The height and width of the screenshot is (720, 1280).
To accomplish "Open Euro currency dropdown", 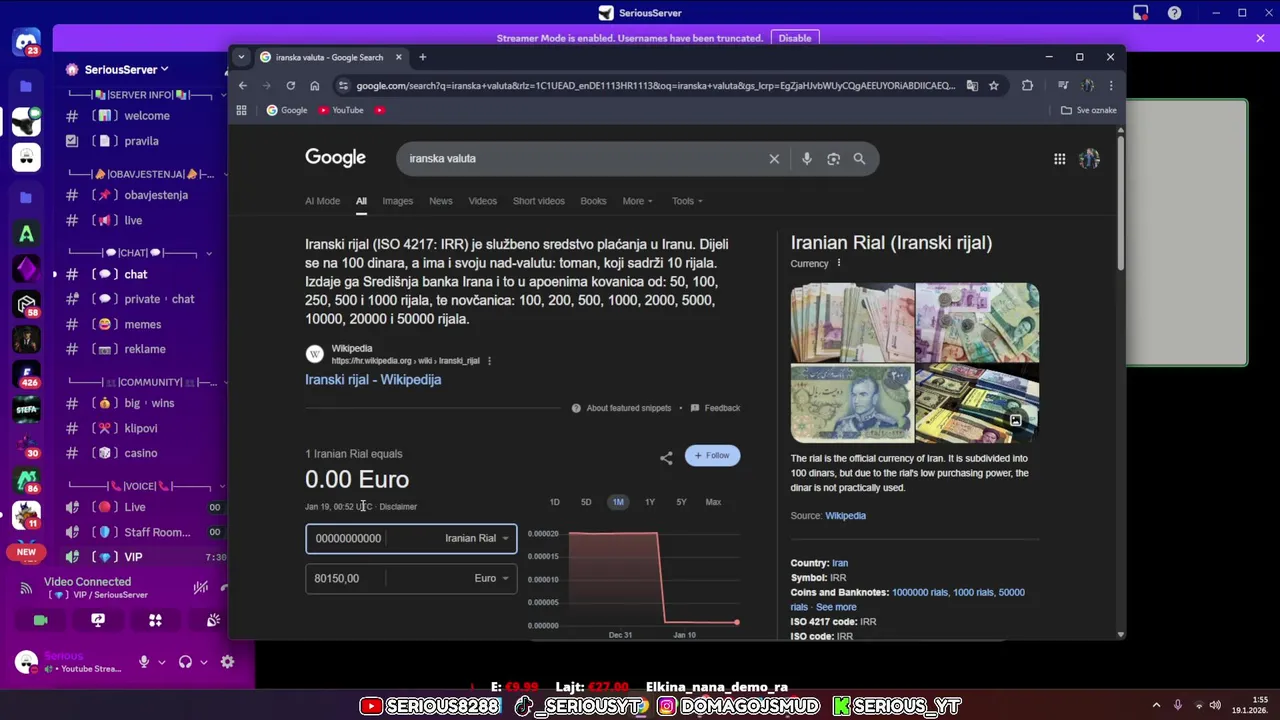I will 491,578.
